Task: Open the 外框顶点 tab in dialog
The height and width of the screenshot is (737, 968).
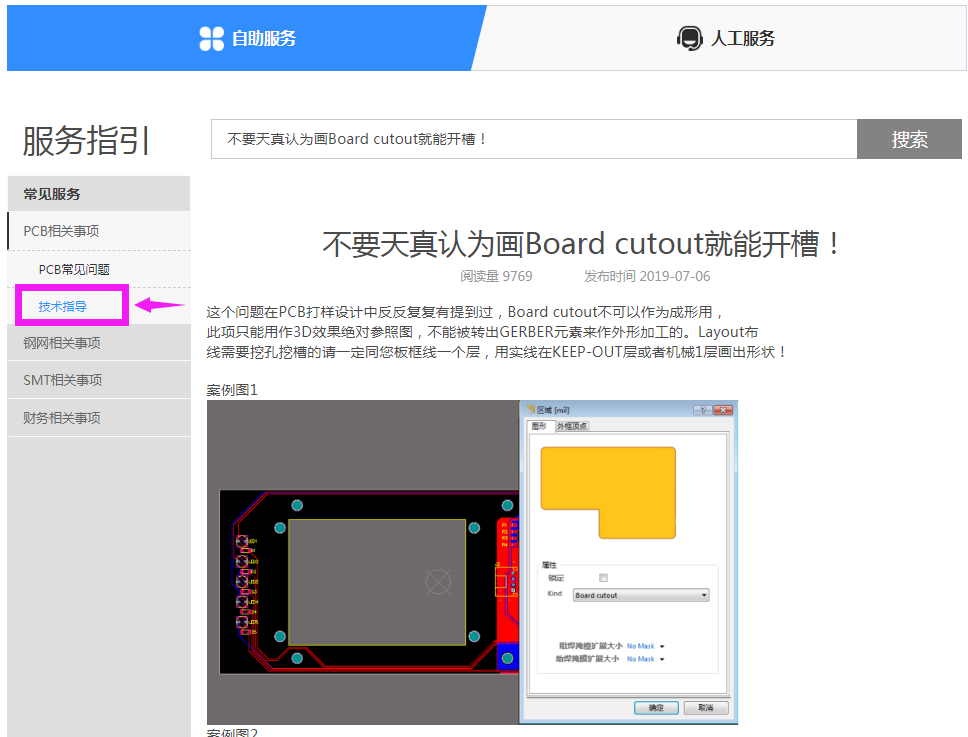Action: [572, 426]
